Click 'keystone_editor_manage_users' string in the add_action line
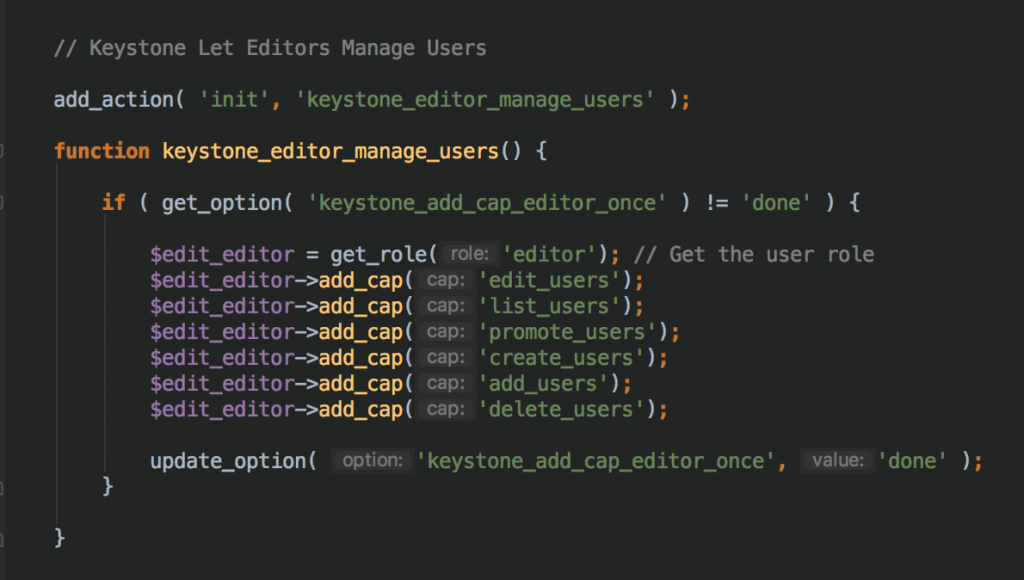The width and height of the screenshot is (1024, 580). pyautogui.click(x=474, y=100)
